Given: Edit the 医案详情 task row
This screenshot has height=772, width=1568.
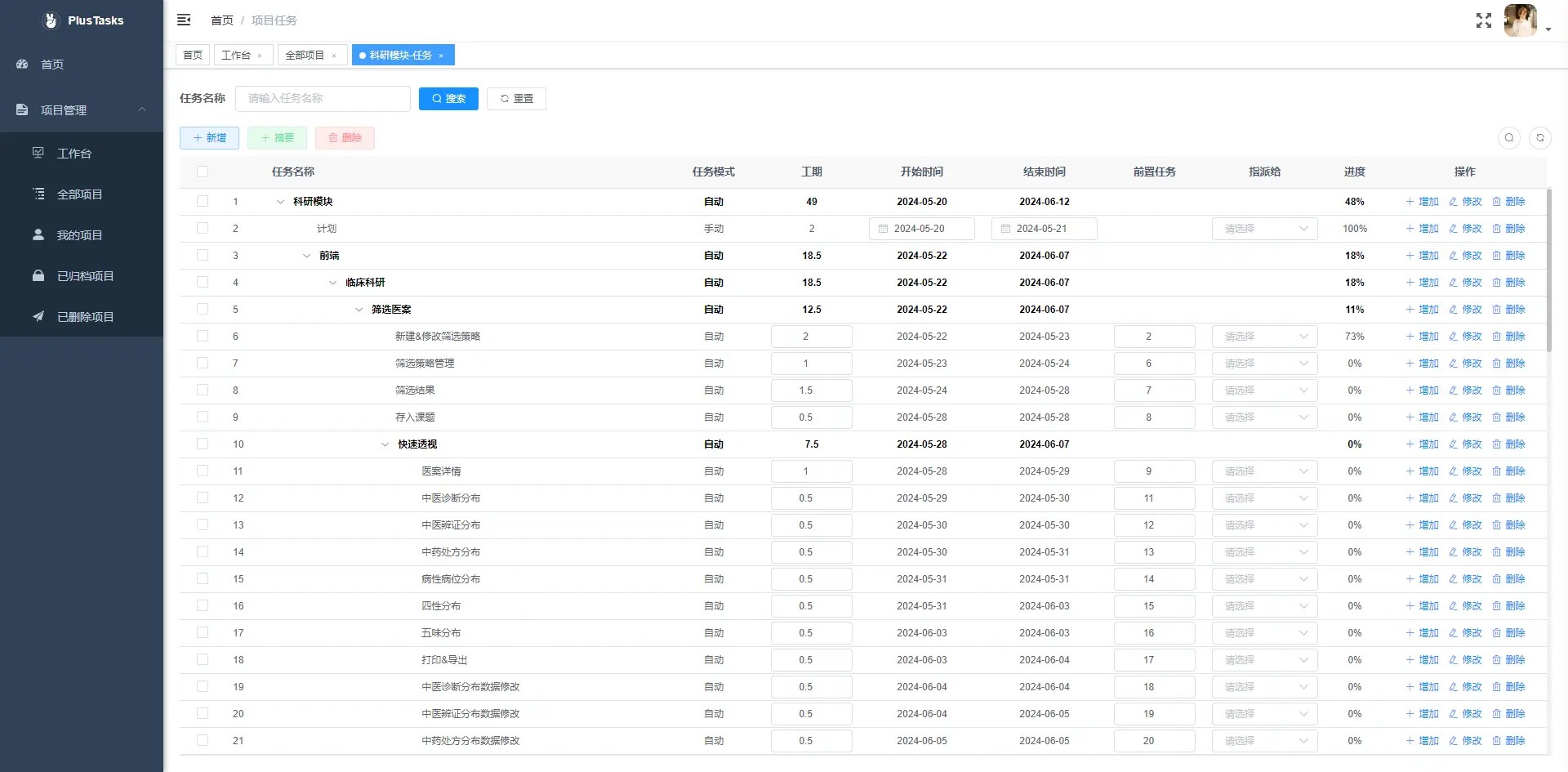Looking at the screenshot, I should click(1465, 471).
